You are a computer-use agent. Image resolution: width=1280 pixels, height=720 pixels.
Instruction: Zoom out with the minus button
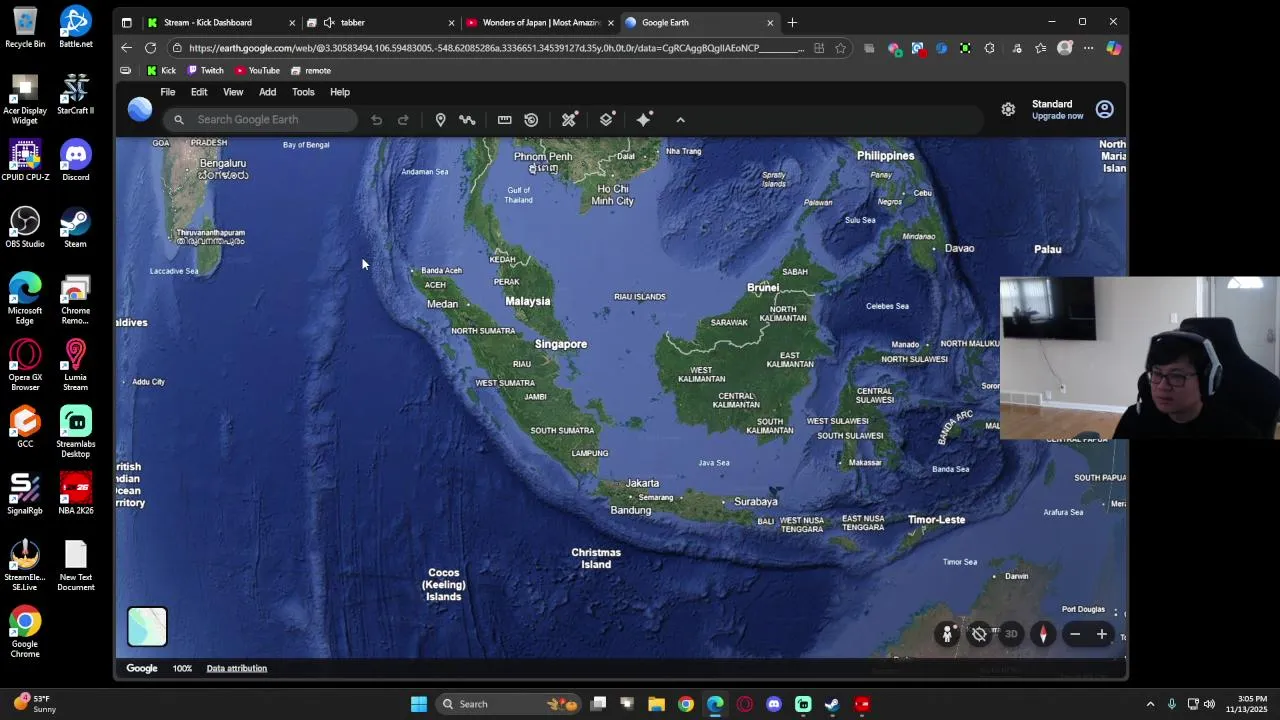(x=1075, y=634)
